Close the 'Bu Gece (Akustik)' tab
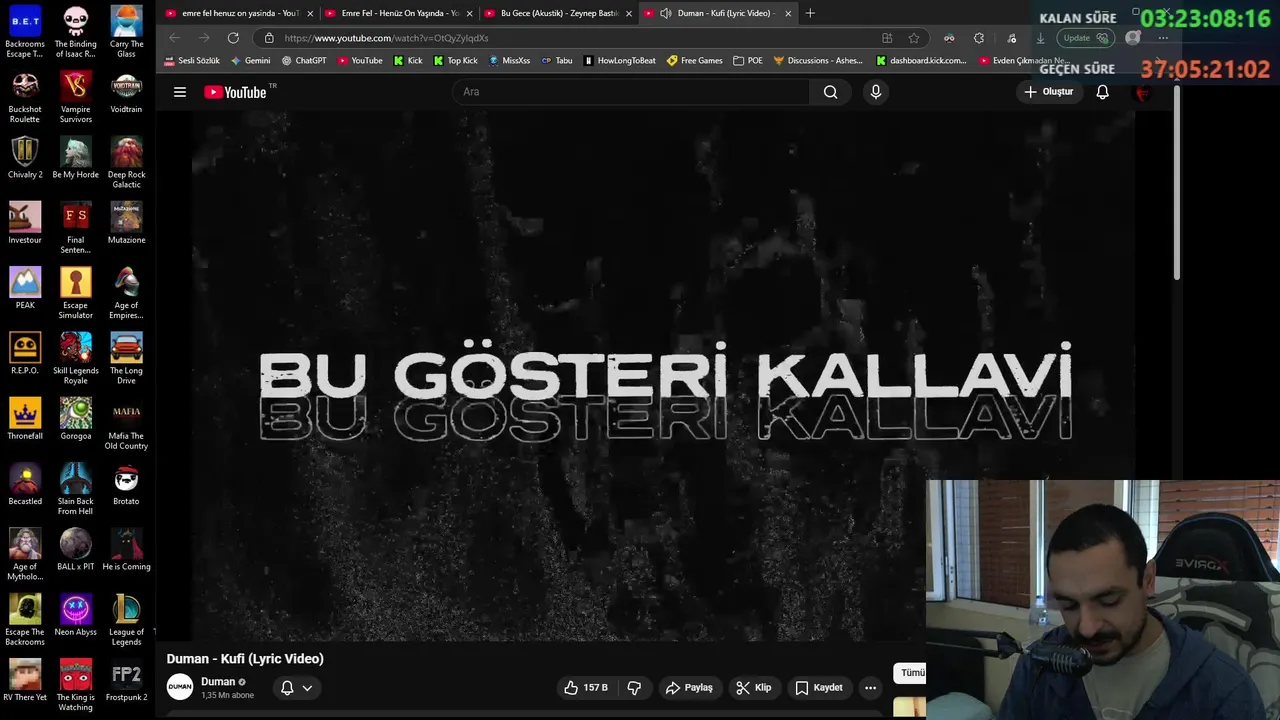The image size is (1280, 720). tap(629, 14)
